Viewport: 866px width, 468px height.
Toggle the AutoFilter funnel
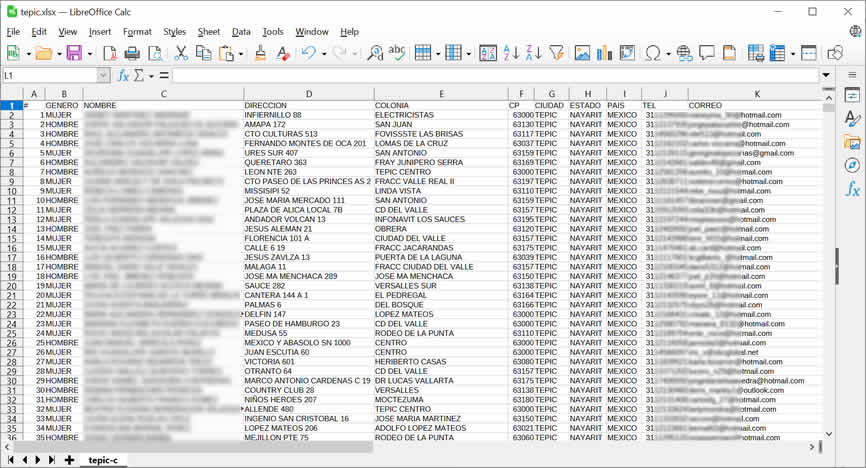556,53
